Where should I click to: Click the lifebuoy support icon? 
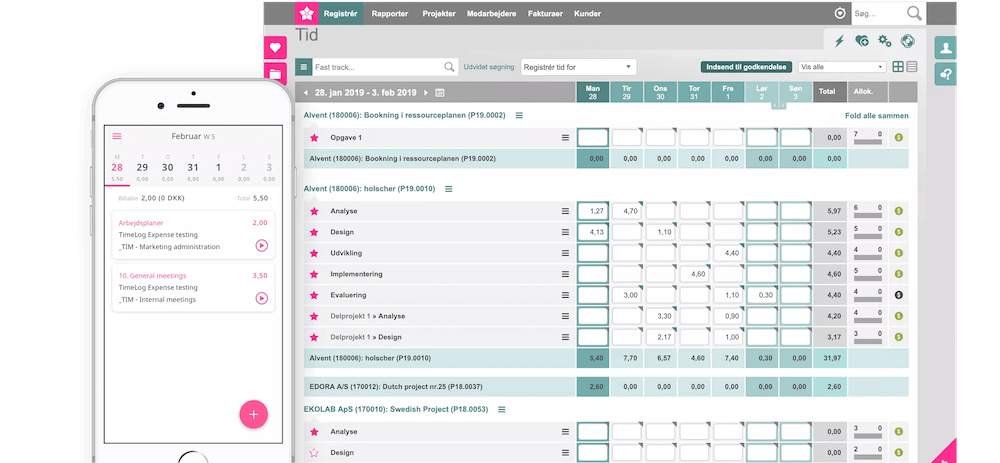pyautogui.click(x=908, y=41)
